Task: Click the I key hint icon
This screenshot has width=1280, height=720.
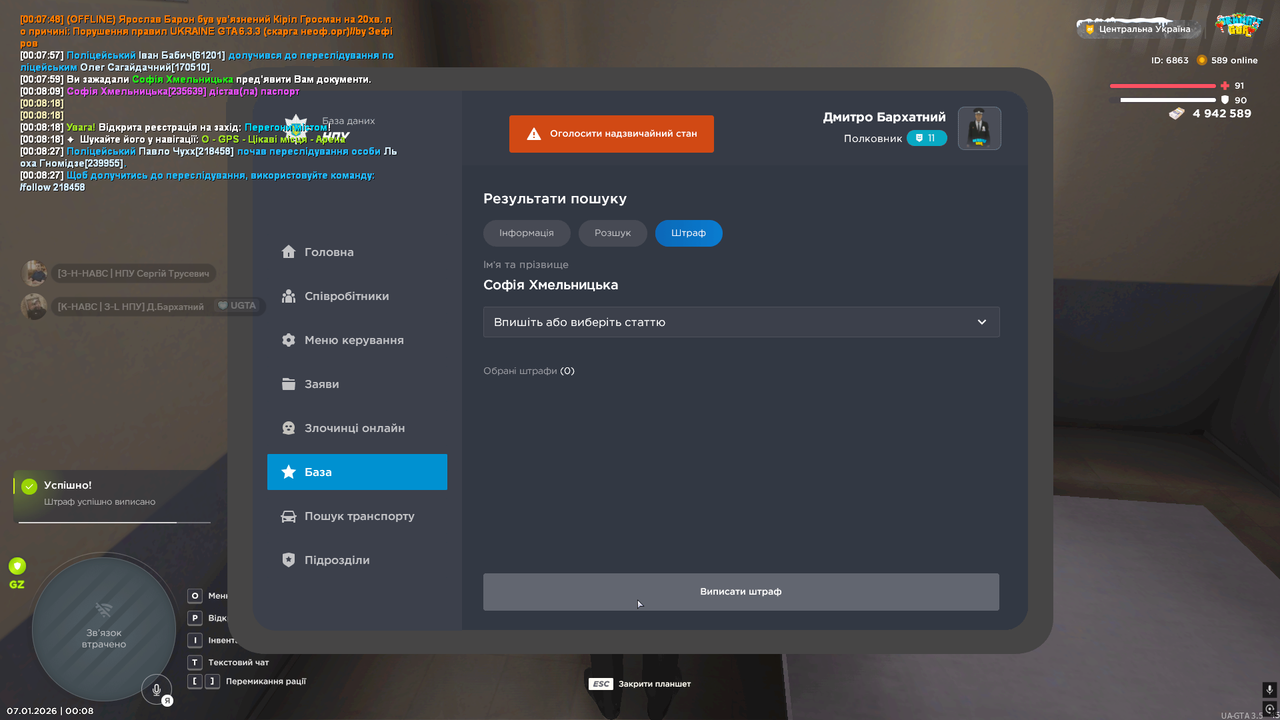Action: (196, 640)
